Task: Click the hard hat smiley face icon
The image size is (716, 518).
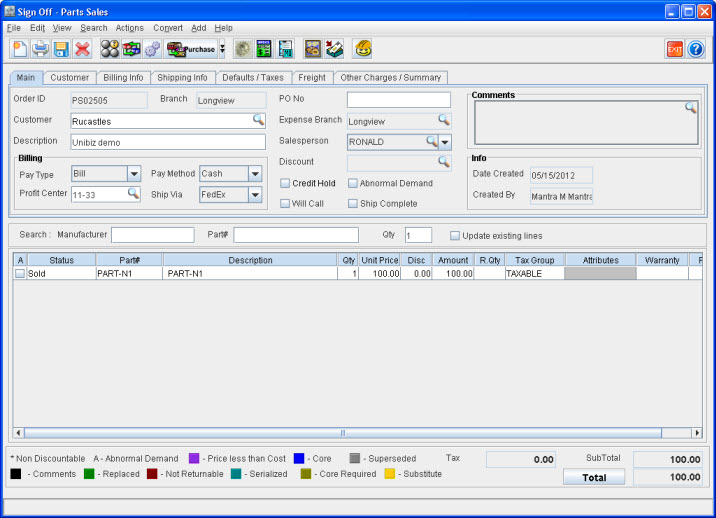Action: pyautogui.click(x=363, y=49)
